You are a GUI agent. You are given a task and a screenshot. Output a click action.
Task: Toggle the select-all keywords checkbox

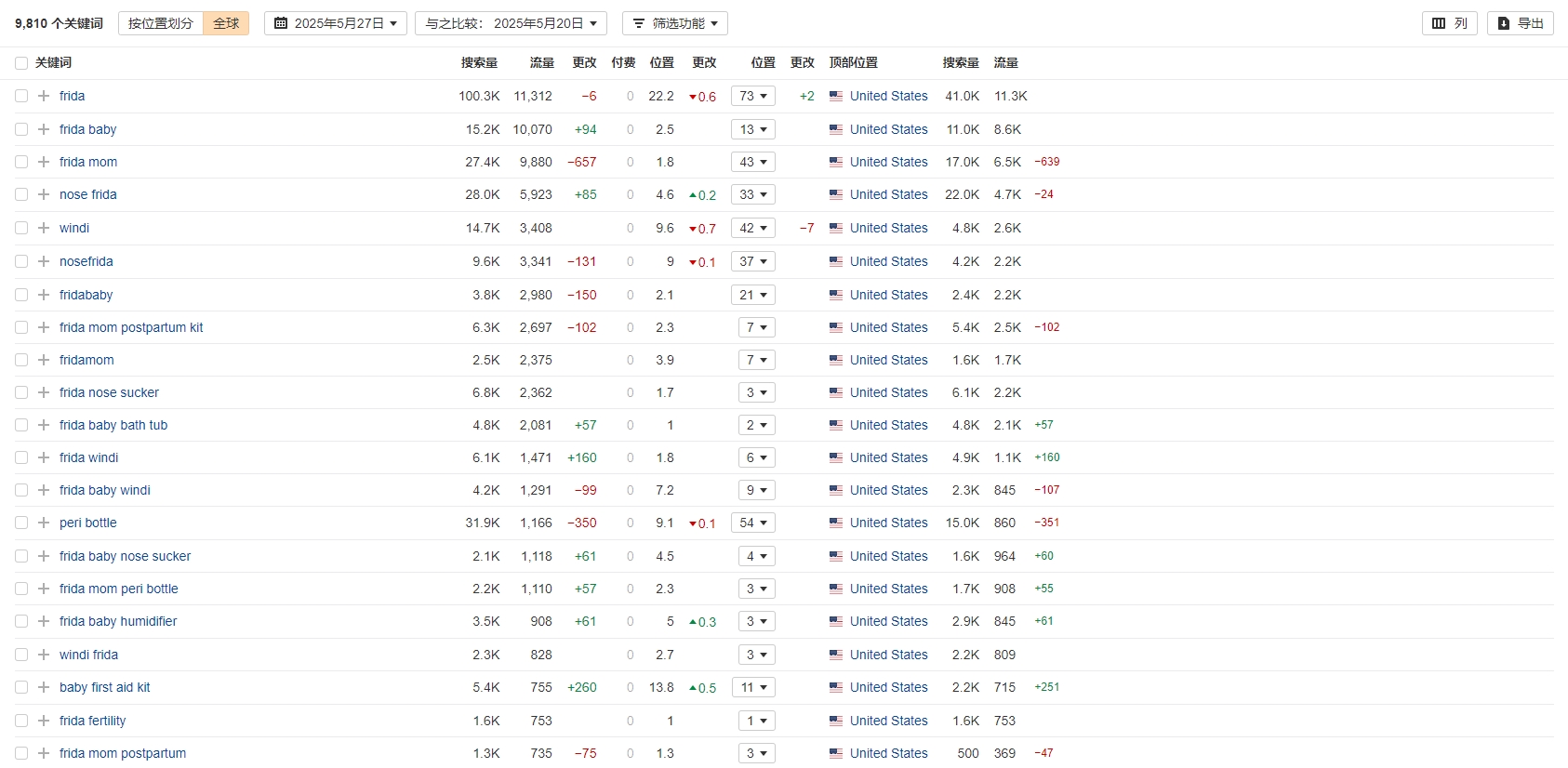(x=21, y=63)
